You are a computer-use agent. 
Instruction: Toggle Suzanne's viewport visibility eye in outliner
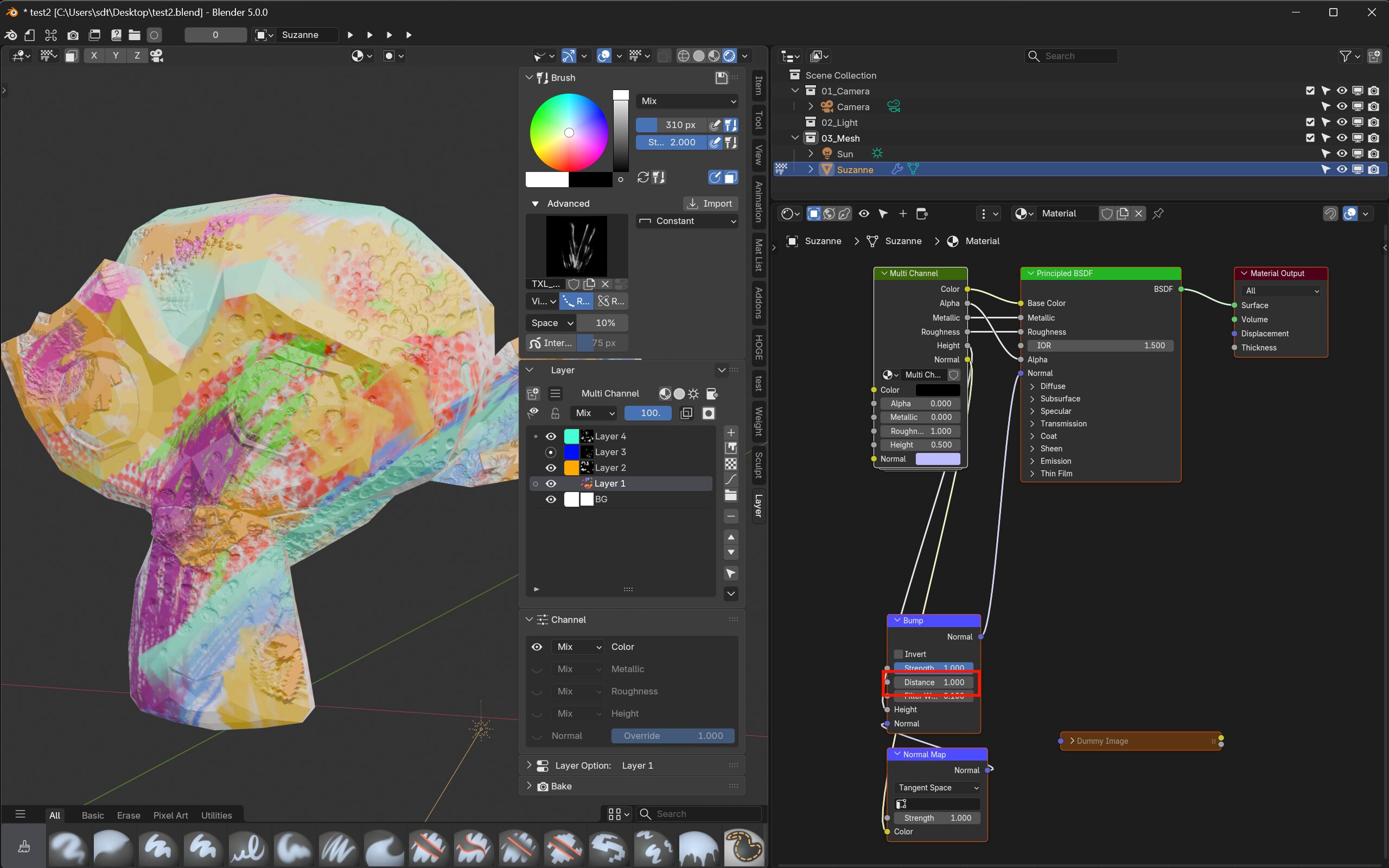pos(1341,169)
